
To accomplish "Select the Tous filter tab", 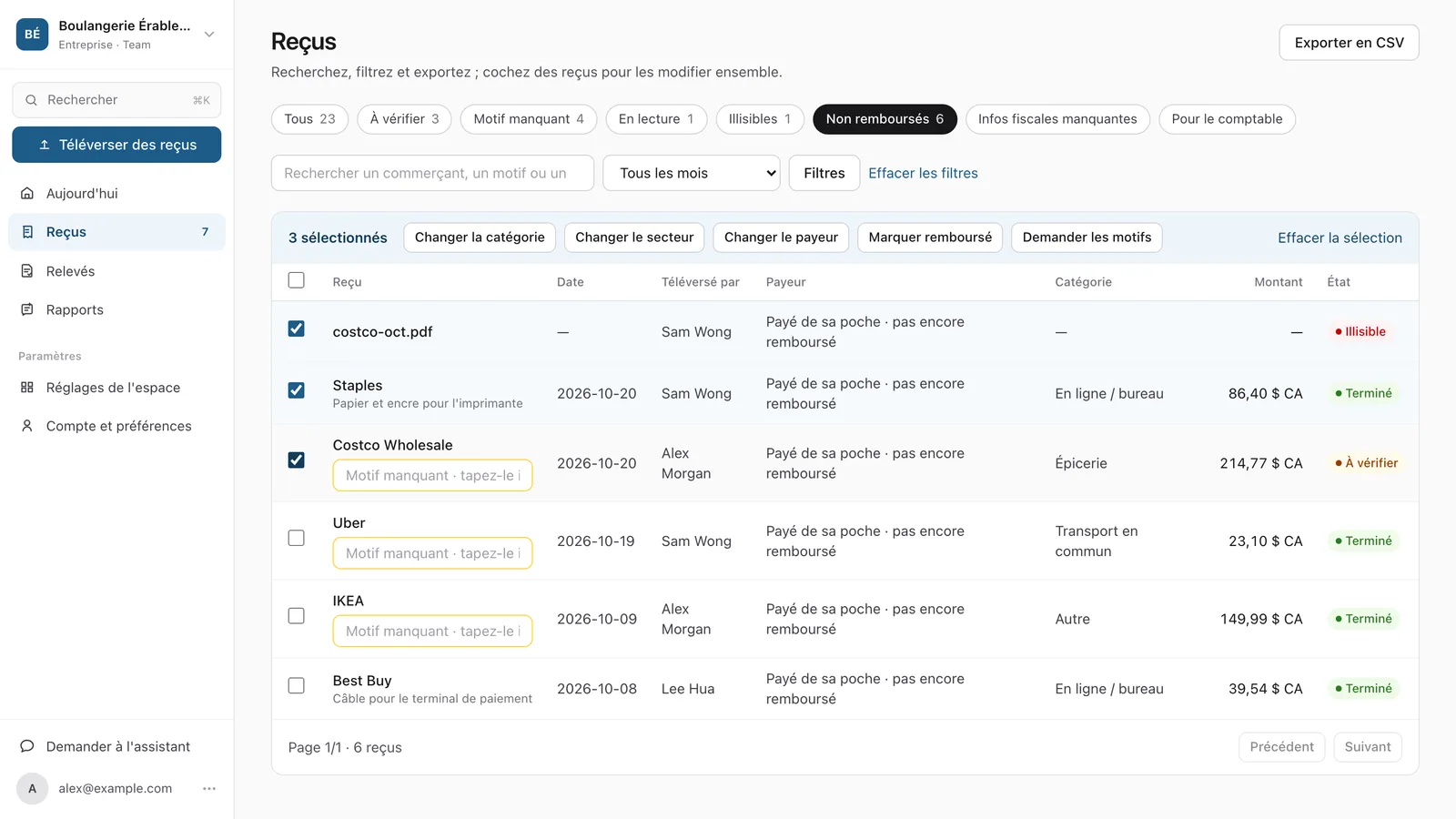I will pos(309,119).
